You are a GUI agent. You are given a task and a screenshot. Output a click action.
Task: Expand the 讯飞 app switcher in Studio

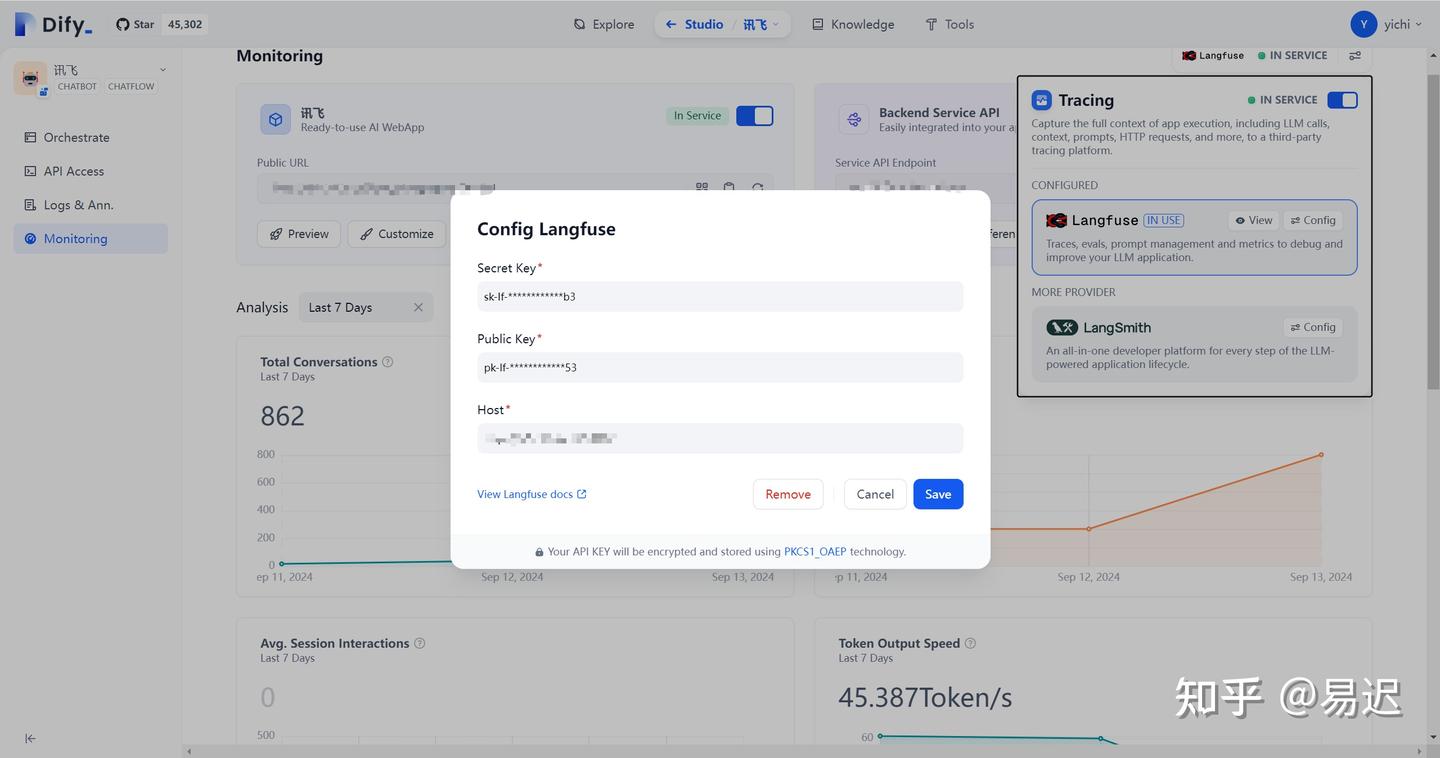(761, 24)
